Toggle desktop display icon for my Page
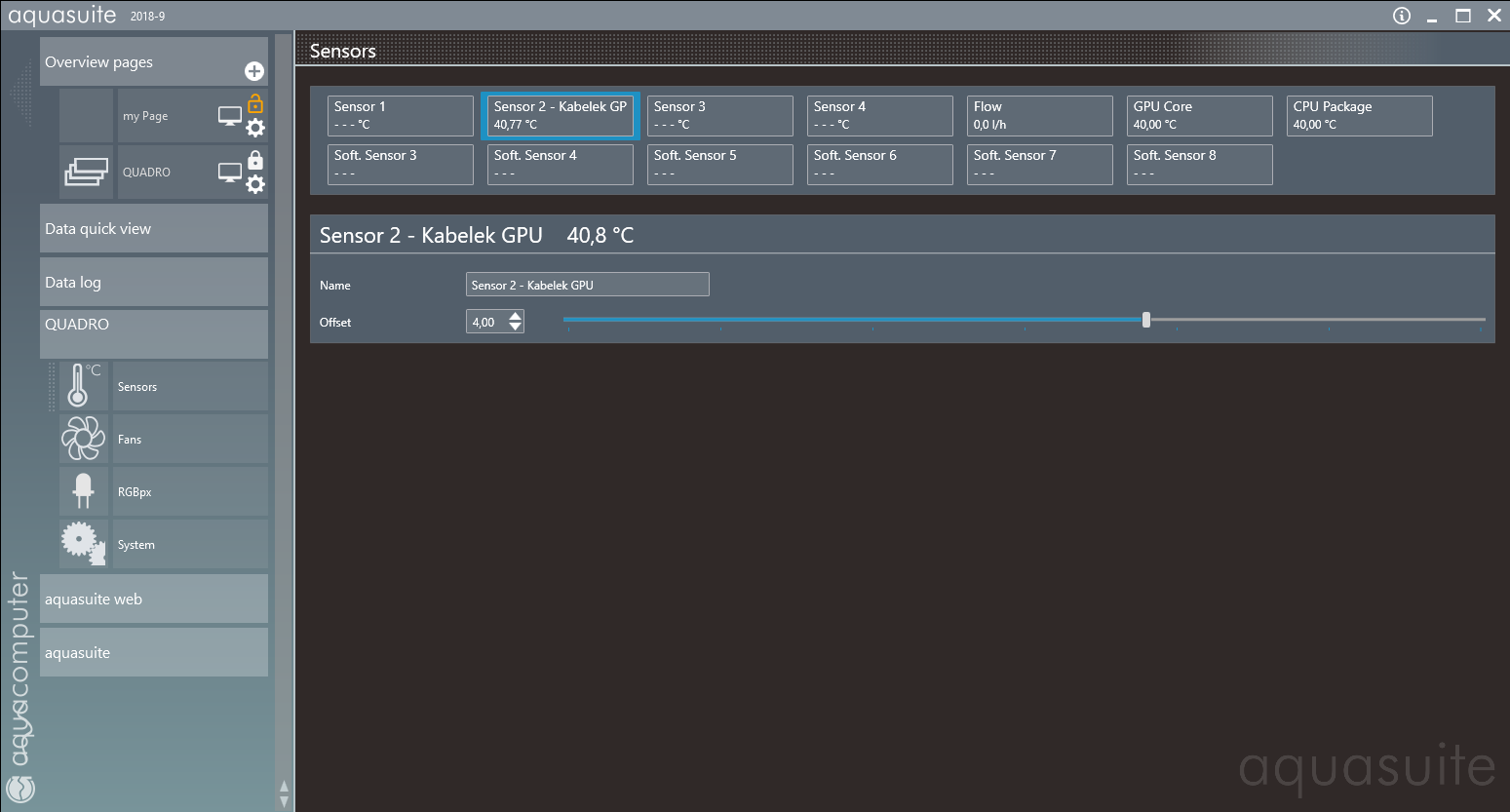1510x812 pixels. coord(230,116)
